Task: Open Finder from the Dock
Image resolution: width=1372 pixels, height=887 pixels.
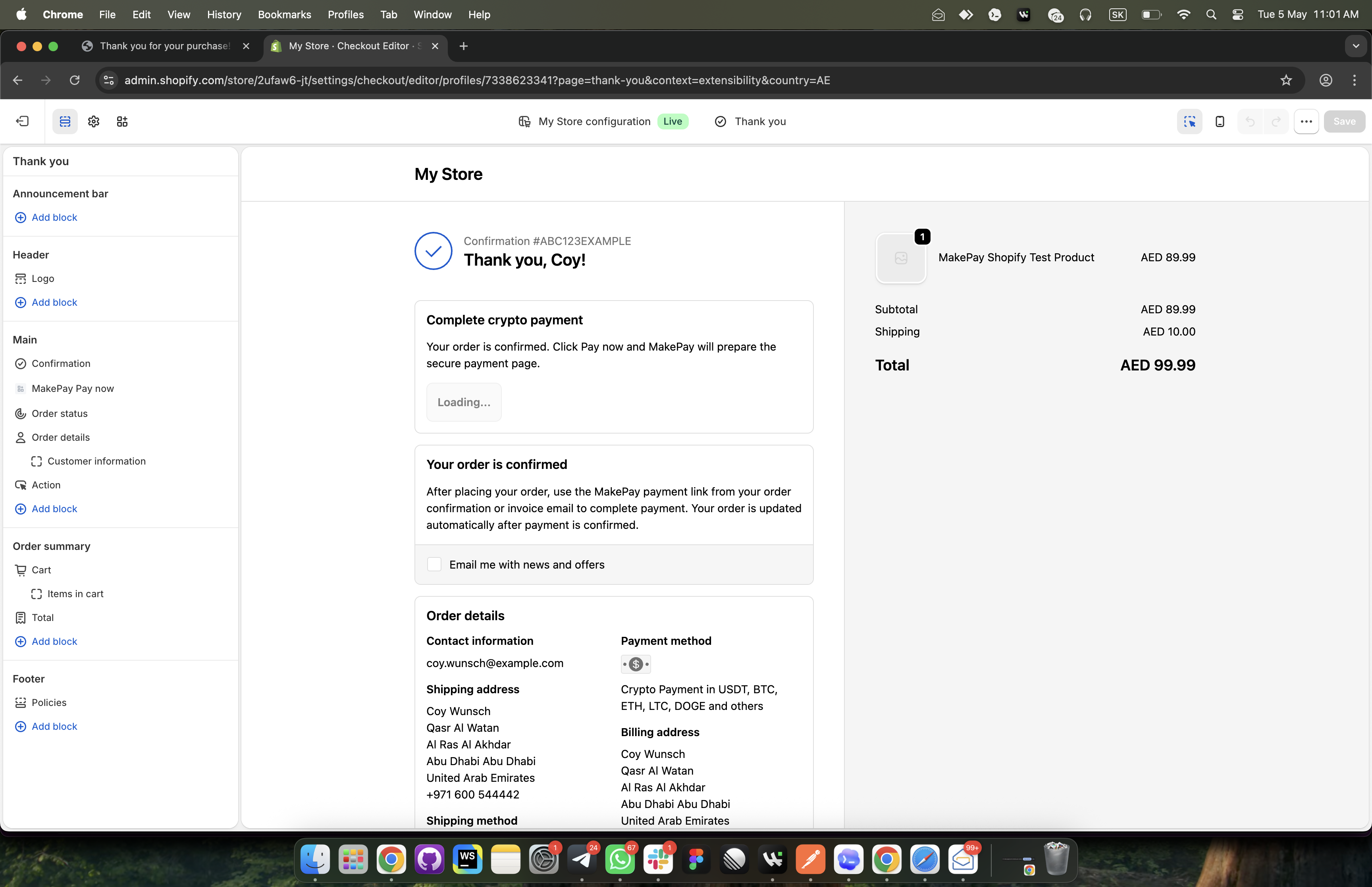Action: [x=315, y=859]
